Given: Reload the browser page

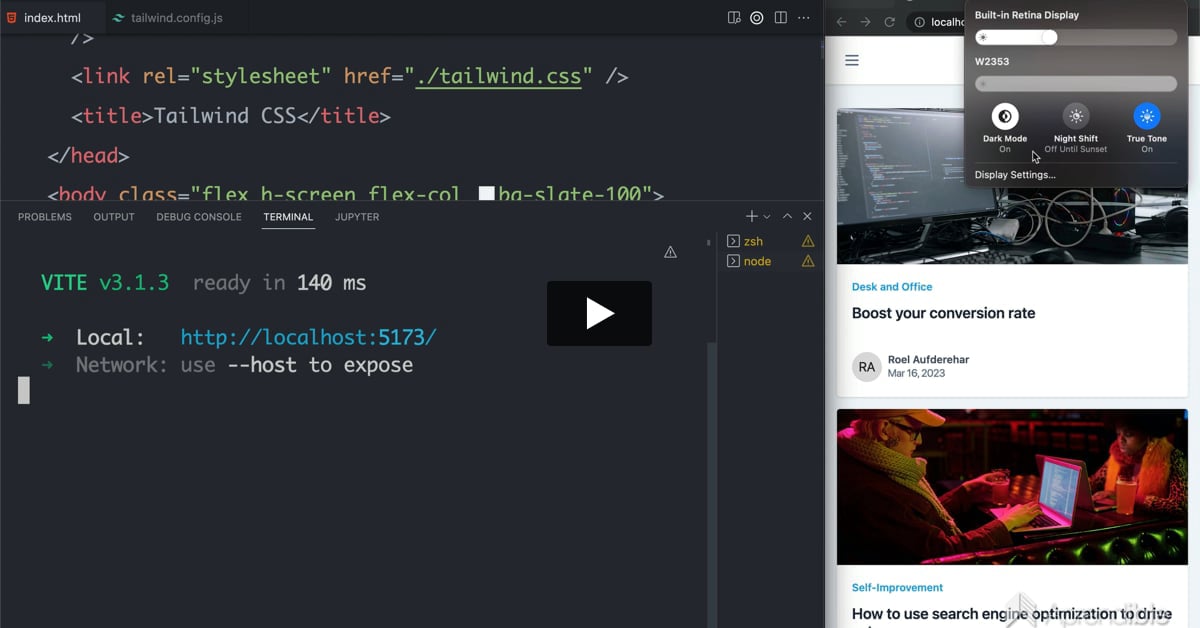Looking at the screenshot, I should [x=889, y=21].
